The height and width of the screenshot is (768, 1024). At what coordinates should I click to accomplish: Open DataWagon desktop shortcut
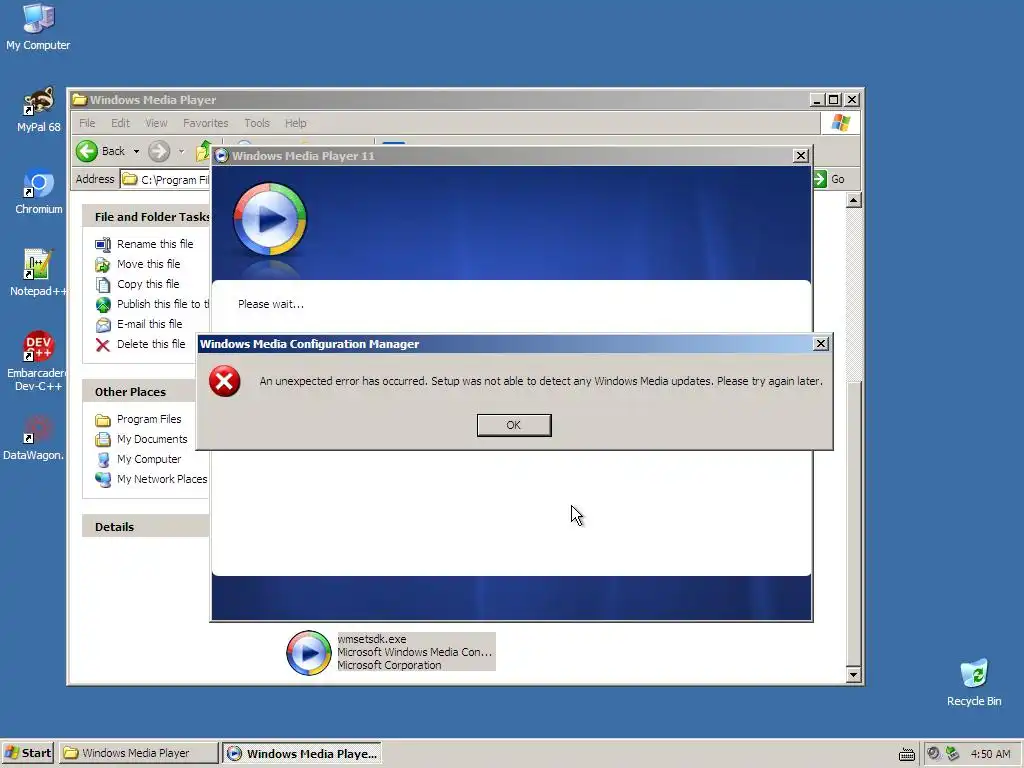point(34,438)
